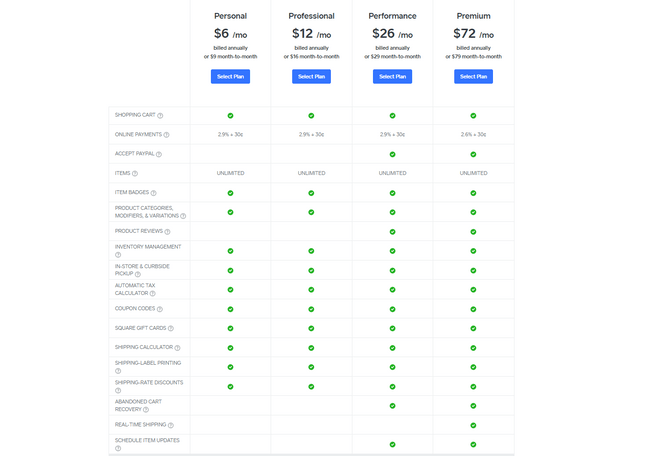Click the Performance plan heading

click(392, 16)
